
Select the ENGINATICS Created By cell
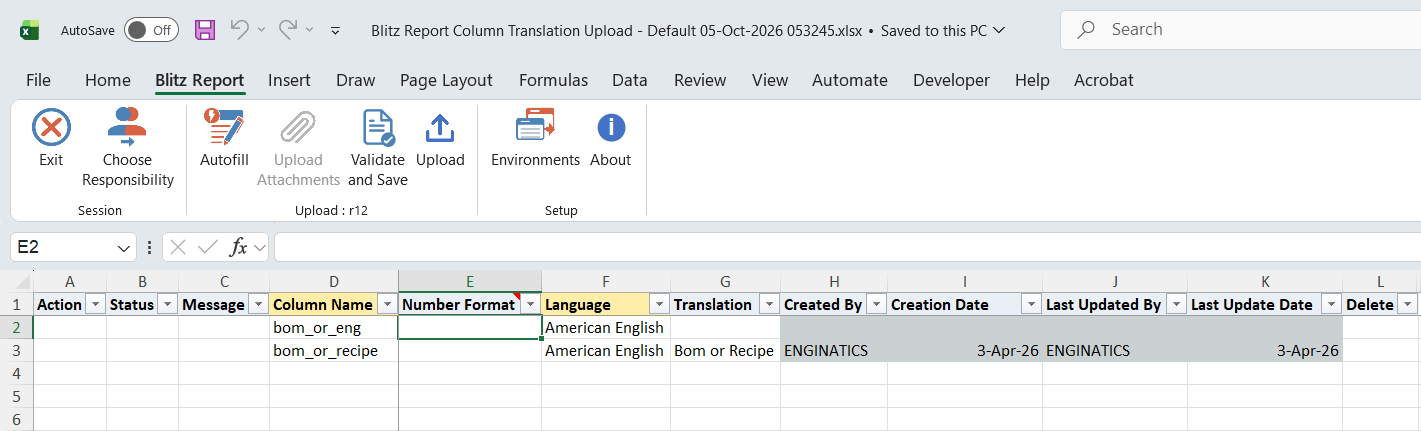(x=834, y=351)
